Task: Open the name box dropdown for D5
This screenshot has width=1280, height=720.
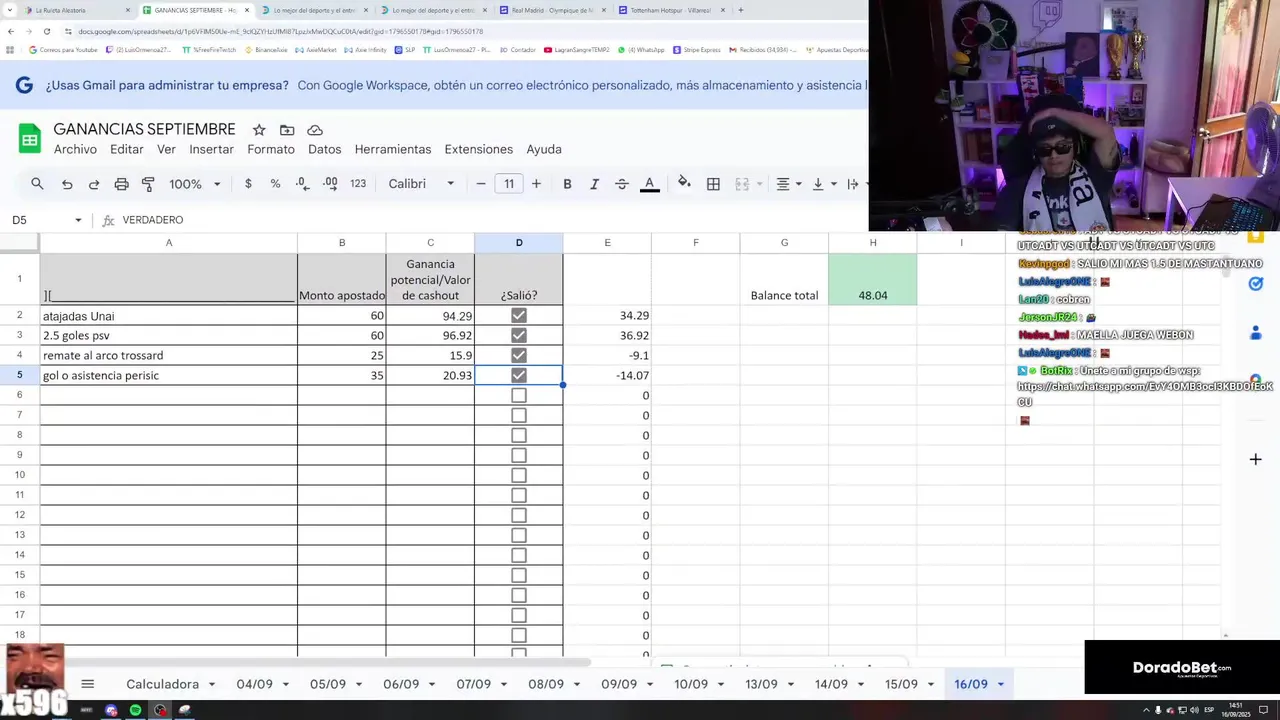Action: (x=78, y=220)
